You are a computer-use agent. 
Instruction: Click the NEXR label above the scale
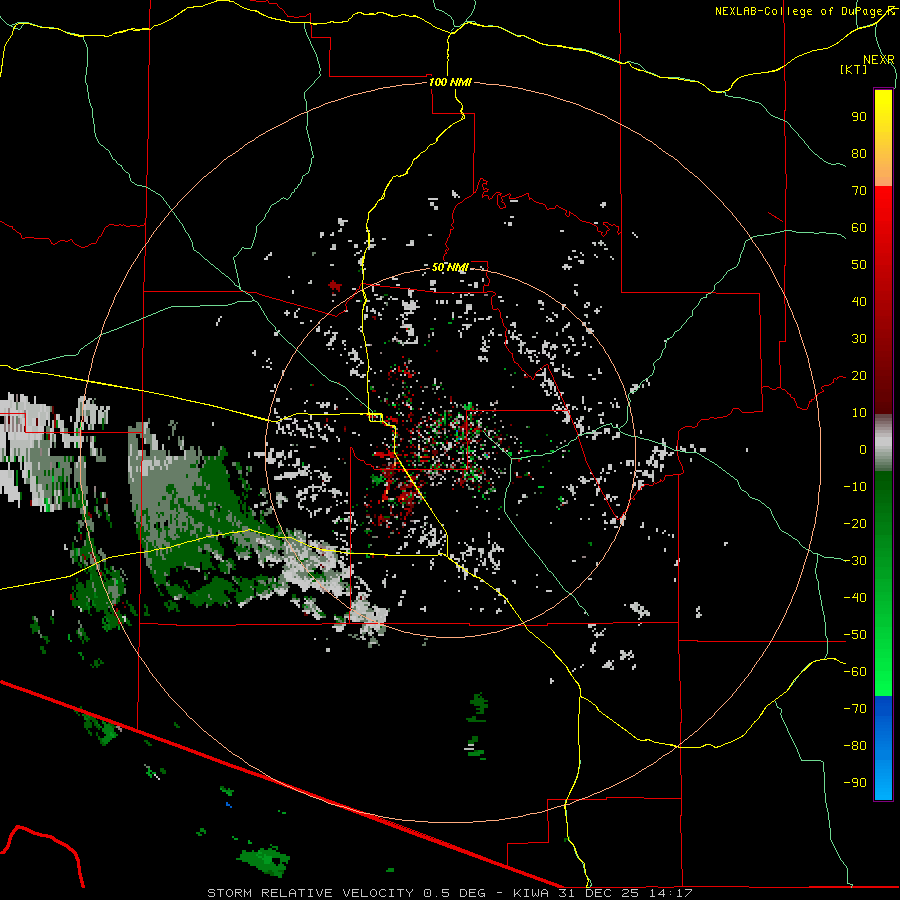879,60
